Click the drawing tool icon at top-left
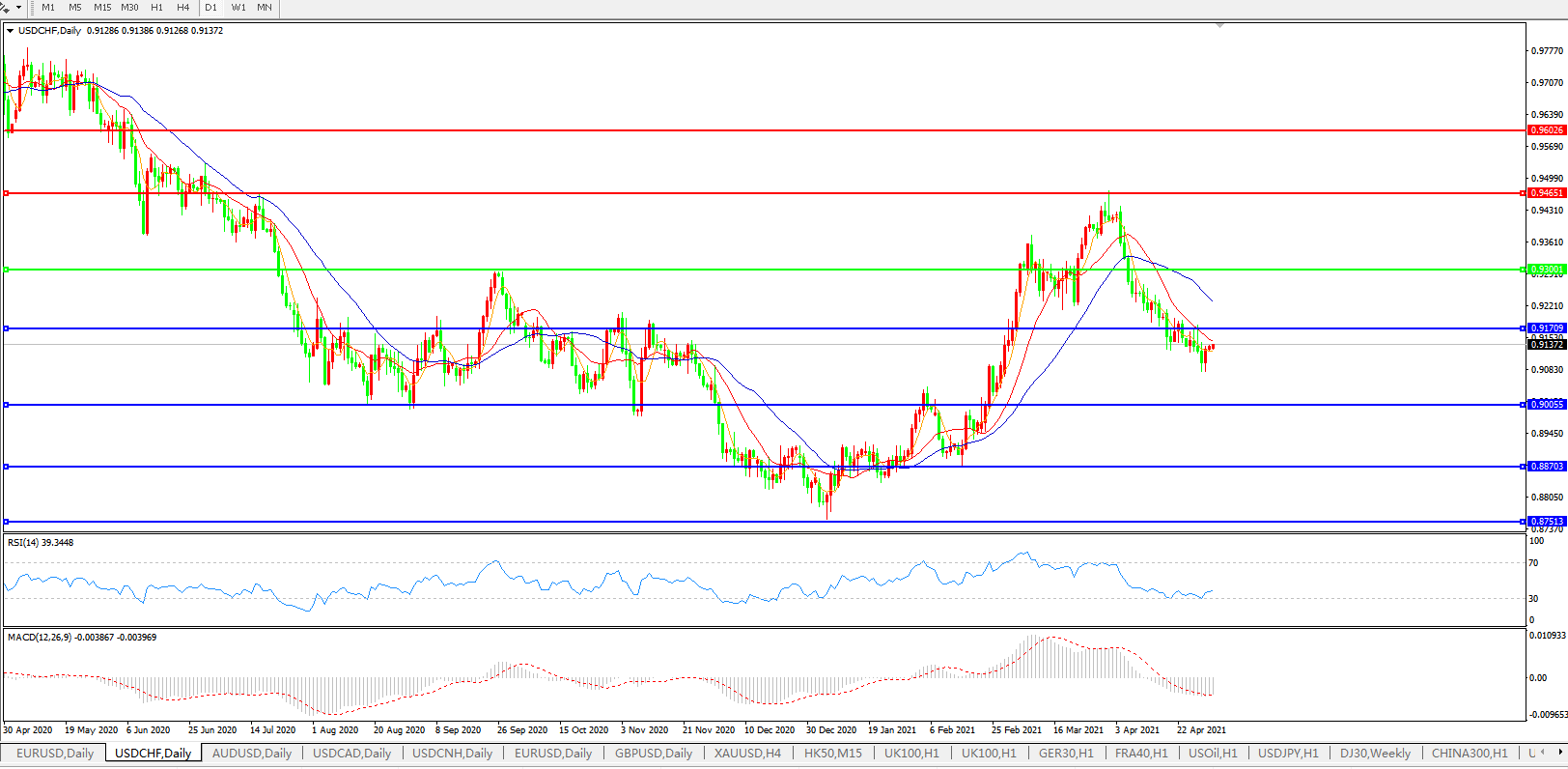Image resolution: width=1568 pixels, height=769 pixels. click(x=5, y=7)
